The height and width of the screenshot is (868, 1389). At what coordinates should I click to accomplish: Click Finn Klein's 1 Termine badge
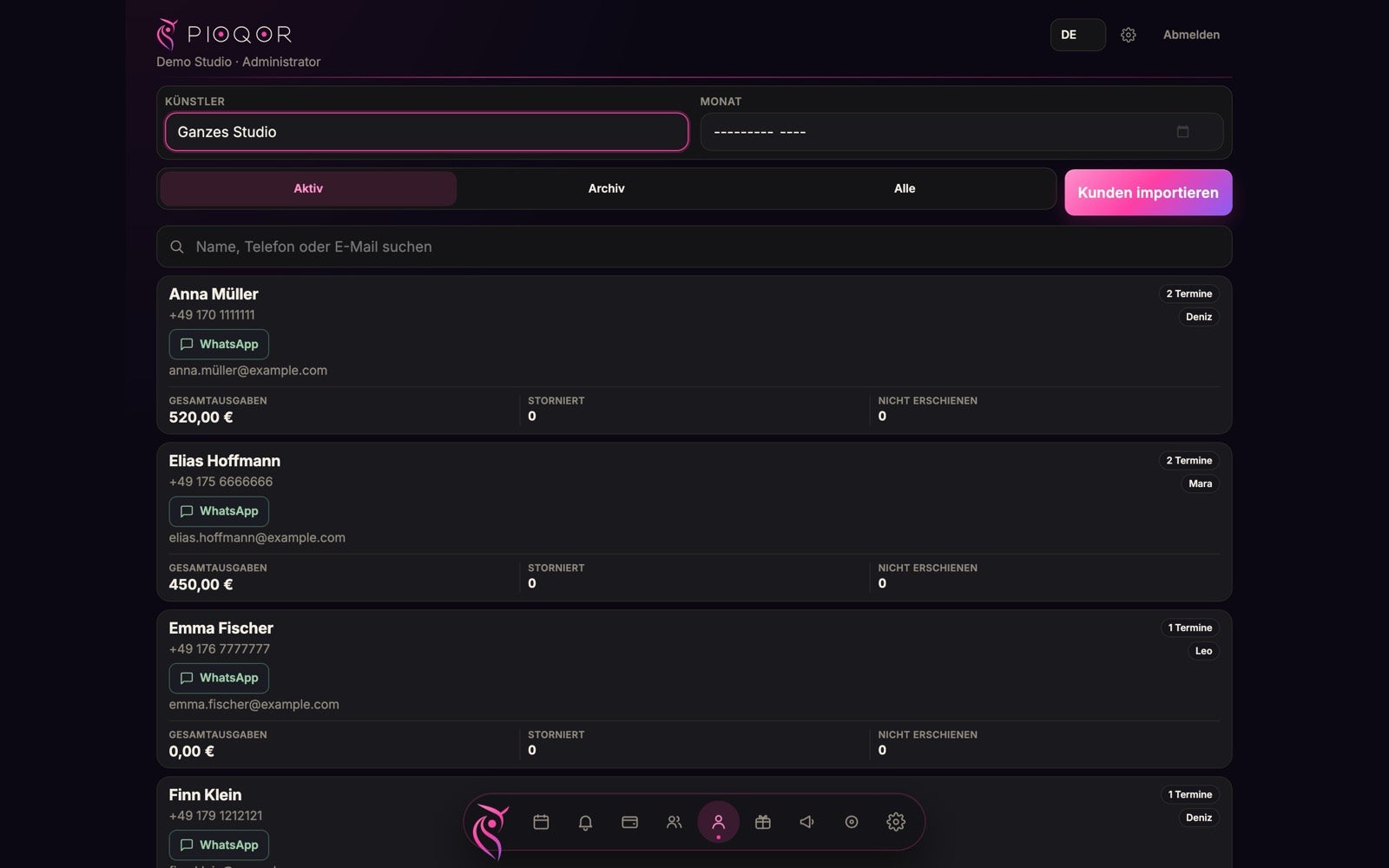(x=1189, y=795)
